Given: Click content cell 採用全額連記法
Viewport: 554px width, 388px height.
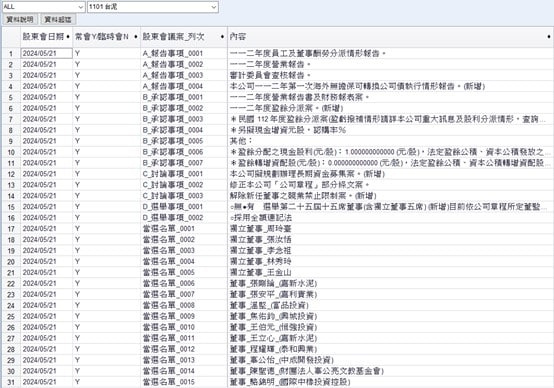Looking at the screenshot, I should pyautogui.click(x=390, y=218).
